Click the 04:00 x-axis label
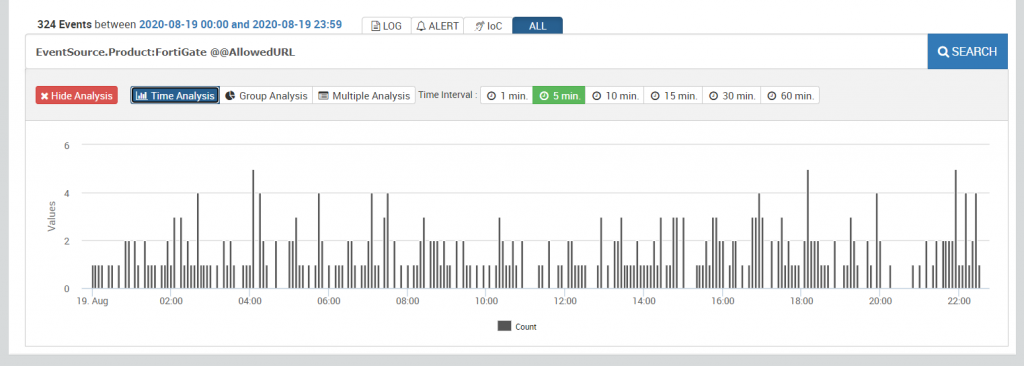 pyautogui.click(x=250, y=301)
